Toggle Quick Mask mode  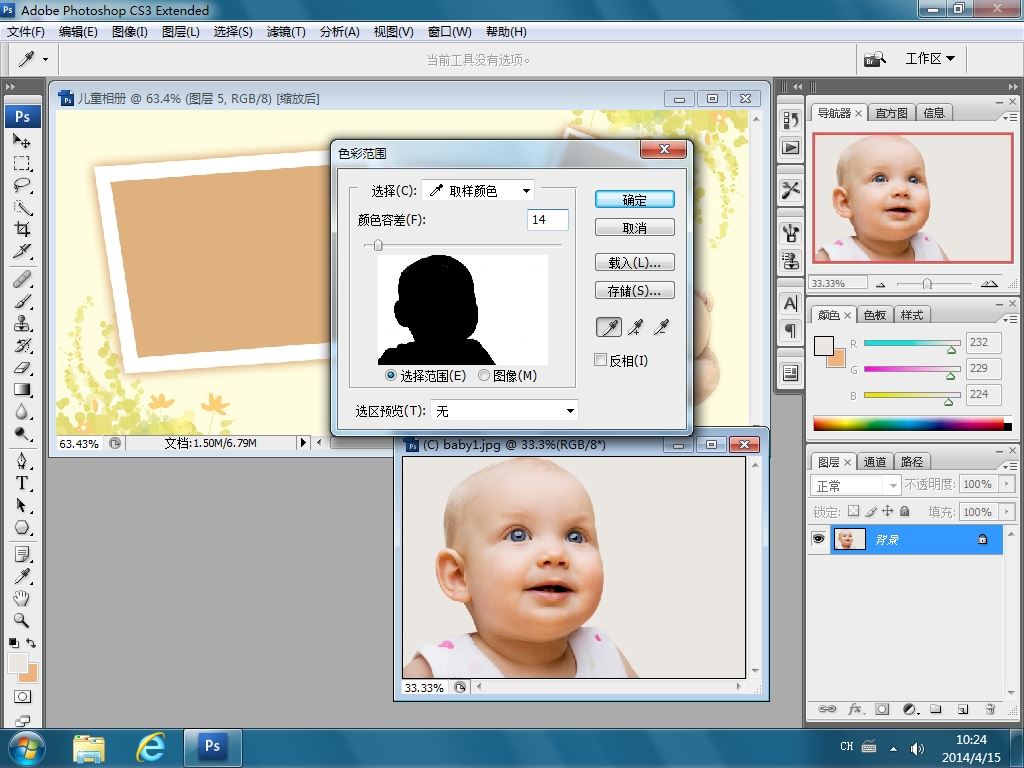22,697
